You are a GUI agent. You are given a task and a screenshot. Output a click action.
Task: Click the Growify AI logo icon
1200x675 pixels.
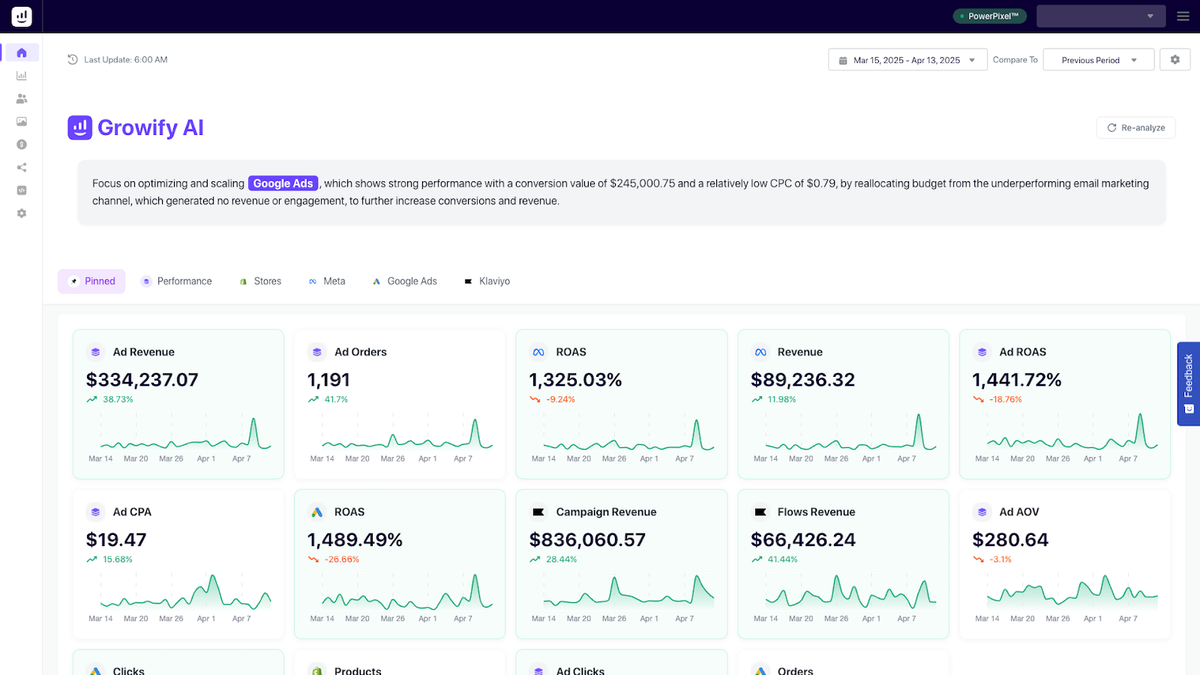79,127
